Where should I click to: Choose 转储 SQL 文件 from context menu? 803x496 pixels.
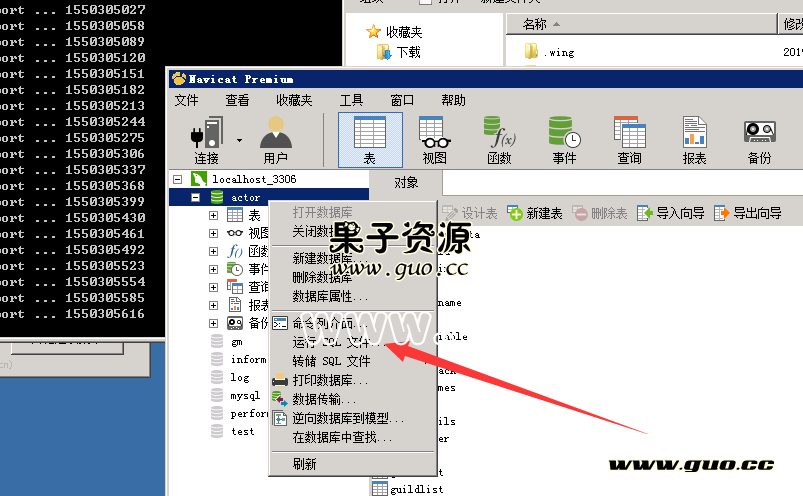pyautogui.click(x=352, y=361)
